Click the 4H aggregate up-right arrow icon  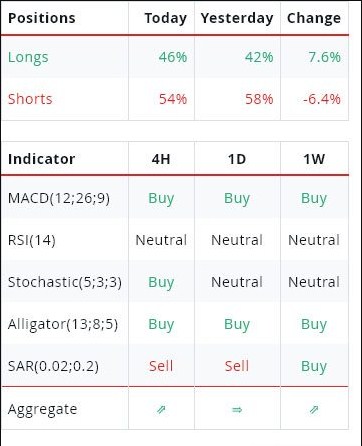point(161,409)
